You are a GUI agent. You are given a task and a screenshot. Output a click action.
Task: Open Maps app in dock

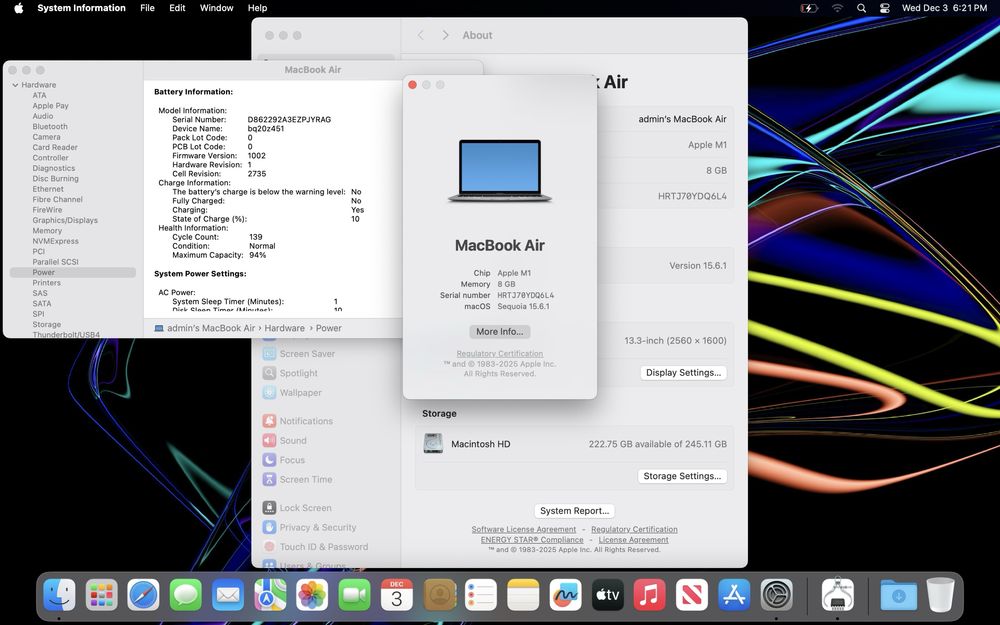tap(270, 595)
